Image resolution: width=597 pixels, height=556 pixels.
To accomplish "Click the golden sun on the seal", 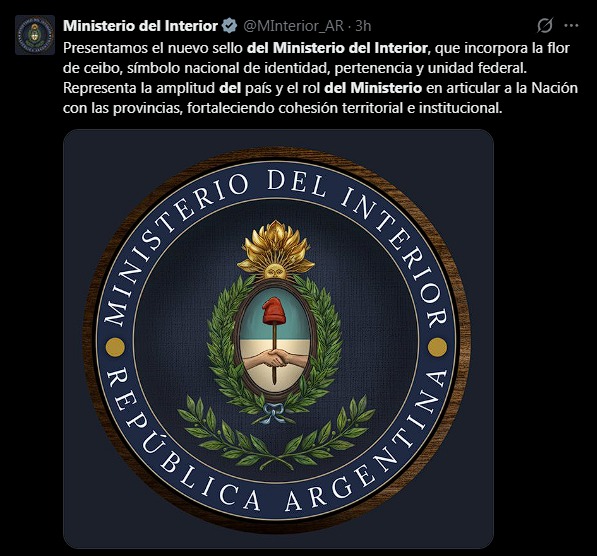I will [x=276, y=251].
